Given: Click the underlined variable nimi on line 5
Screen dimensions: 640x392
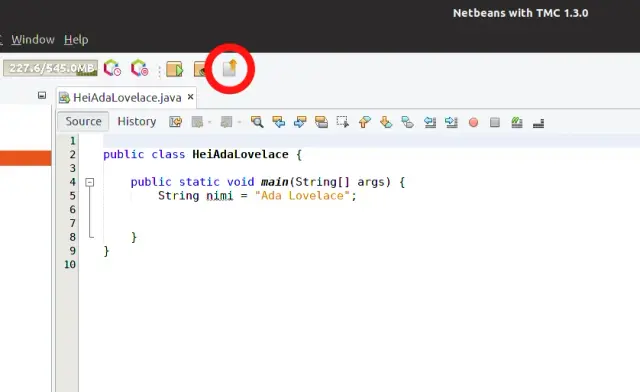Looking at the screenshot, I should 220,196.
